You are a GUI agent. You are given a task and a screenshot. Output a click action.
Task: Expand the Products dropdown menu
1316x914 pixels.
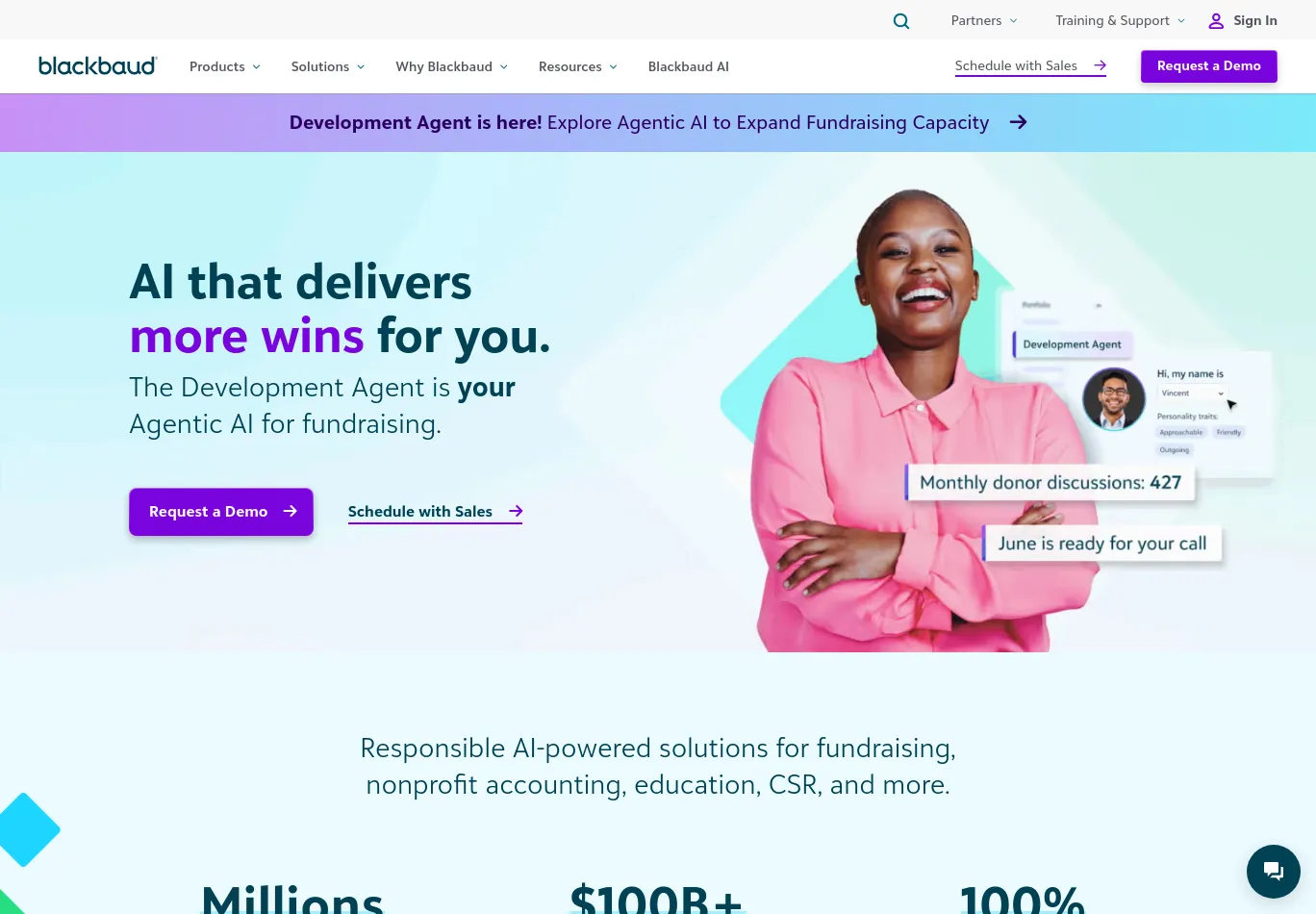pos(225,66)
